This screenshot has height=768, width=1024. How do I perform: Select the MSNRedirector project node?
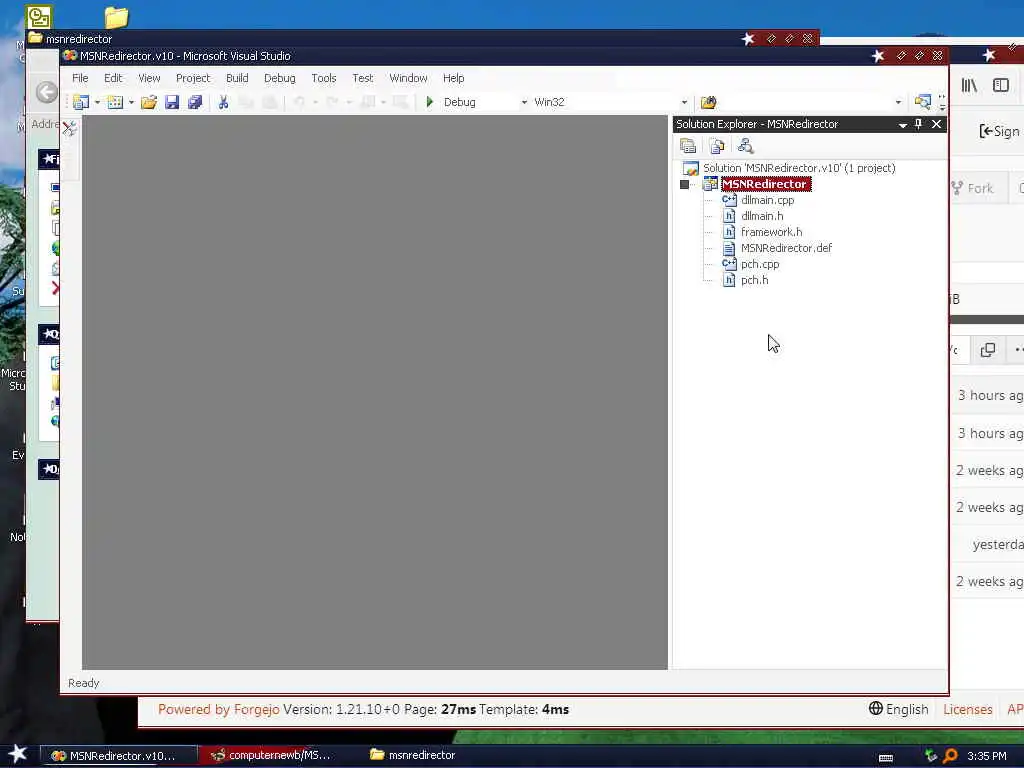pyautogui.click(x=766, y=184)
